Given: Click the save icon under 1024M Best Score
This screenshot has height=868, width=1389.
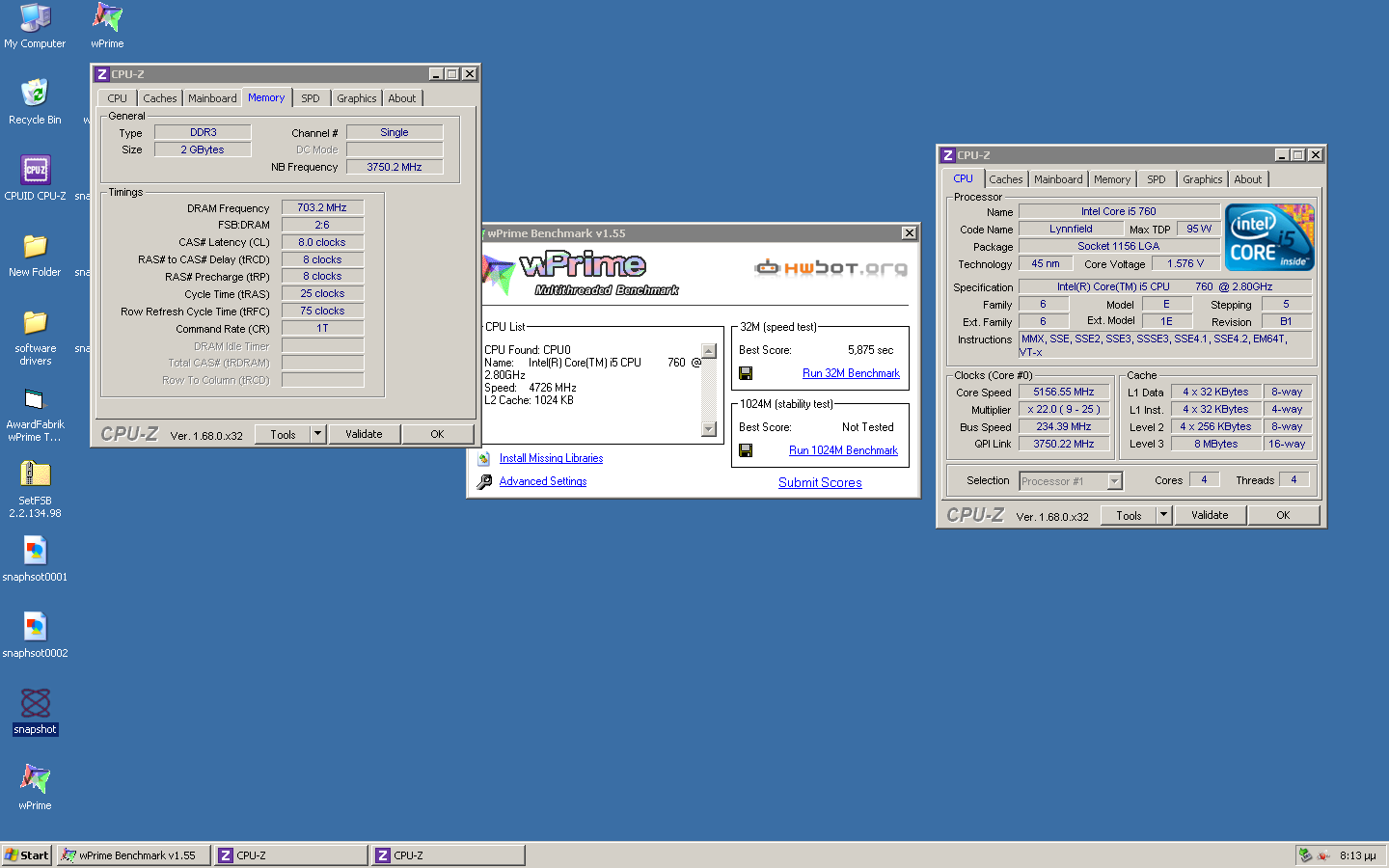Looking at the screenshot, I should point(746,450).
